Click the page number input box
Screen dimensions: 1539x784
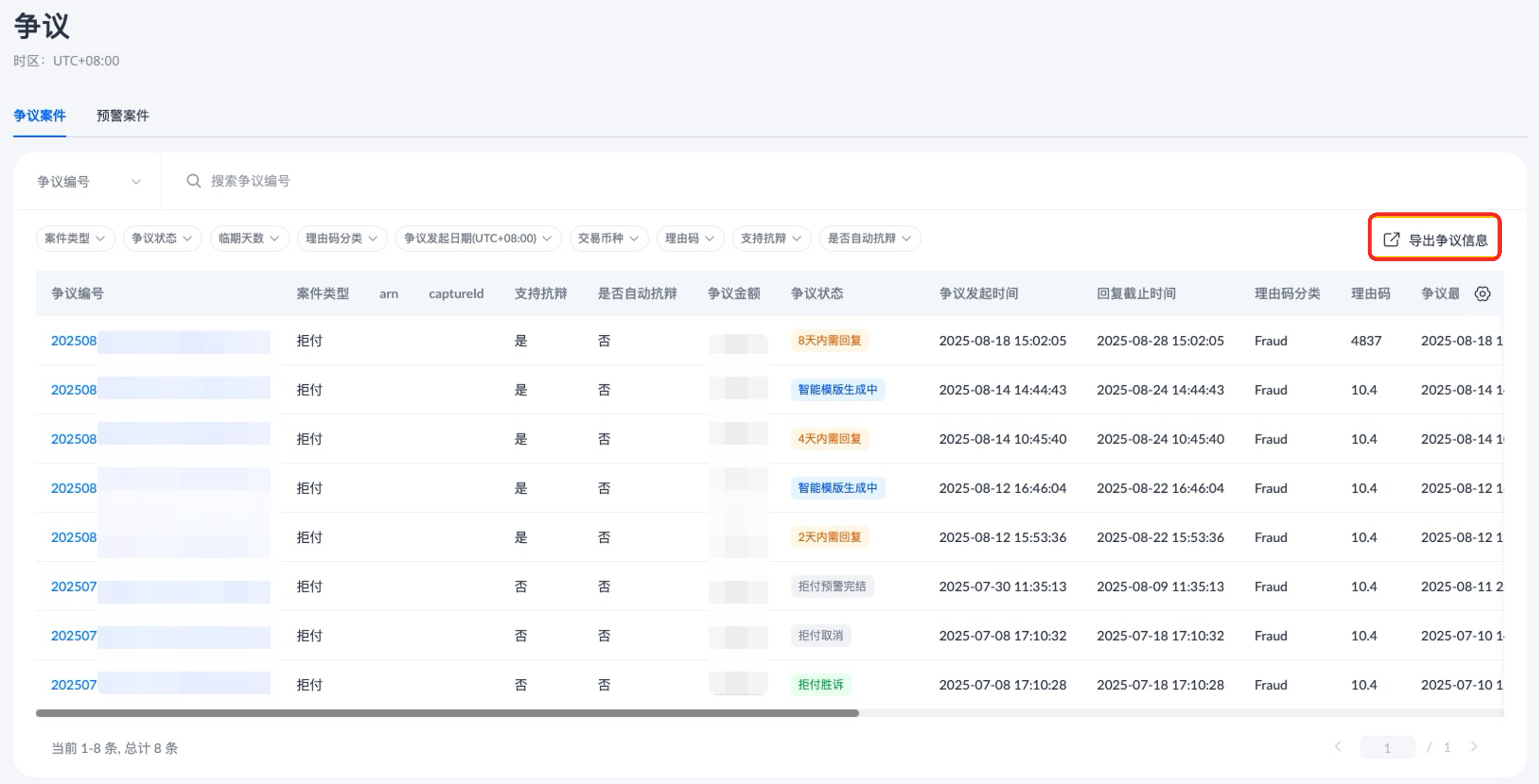tap(1387, 748)
